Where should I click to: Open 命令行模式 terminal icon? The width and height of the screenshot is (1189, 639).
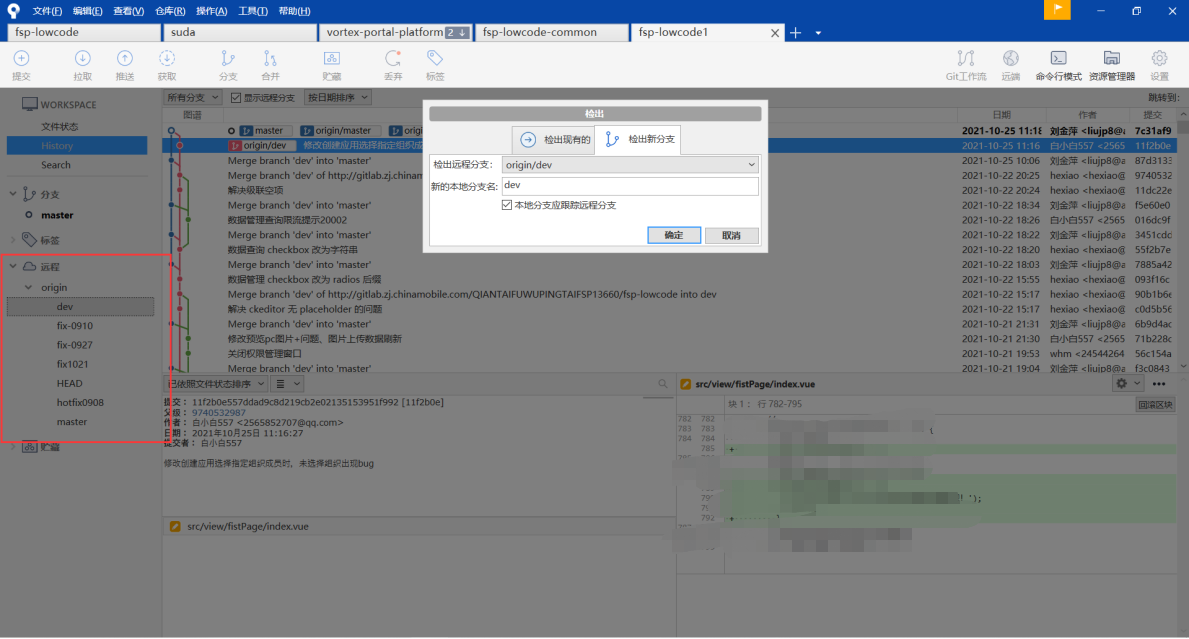pyautogui.click(x=1059, y=58)
